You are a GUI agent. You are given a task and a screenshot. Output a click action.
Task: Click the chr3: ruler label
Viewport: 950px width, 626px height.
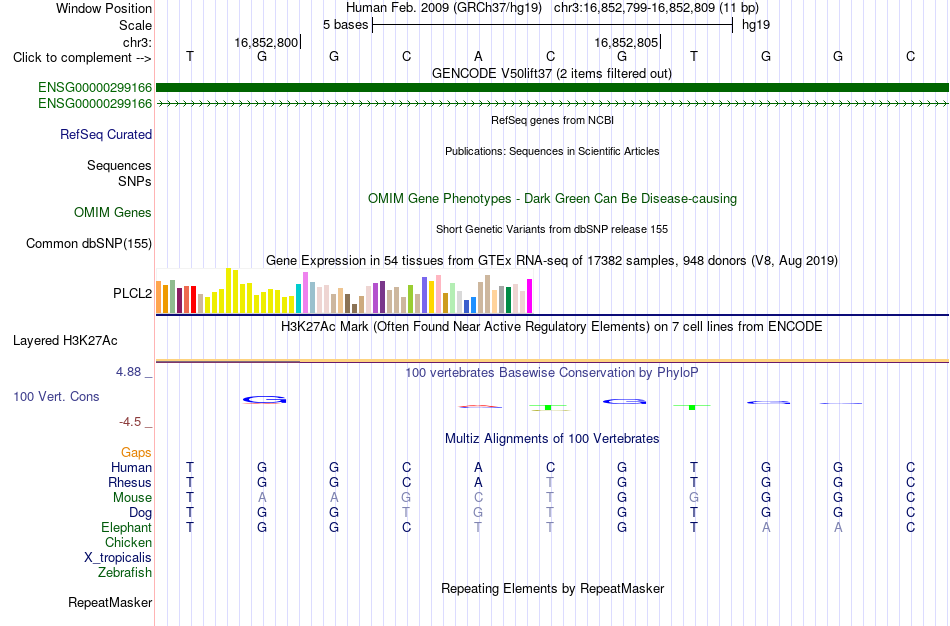point(137,42)
